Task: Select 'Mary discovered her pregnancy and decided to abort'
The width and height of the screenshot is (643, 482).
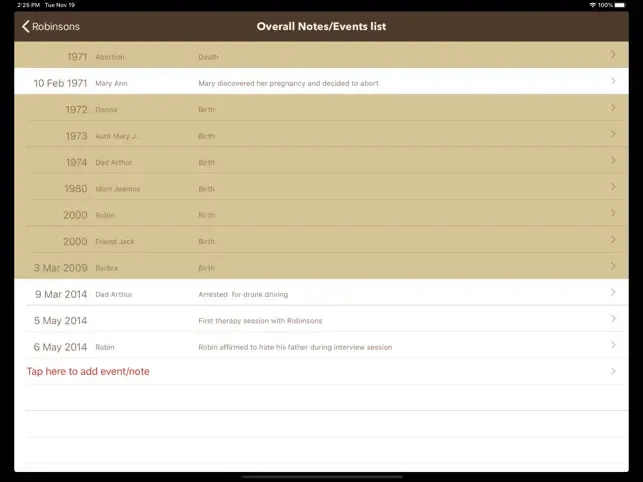Action: (x=288, y=83)
